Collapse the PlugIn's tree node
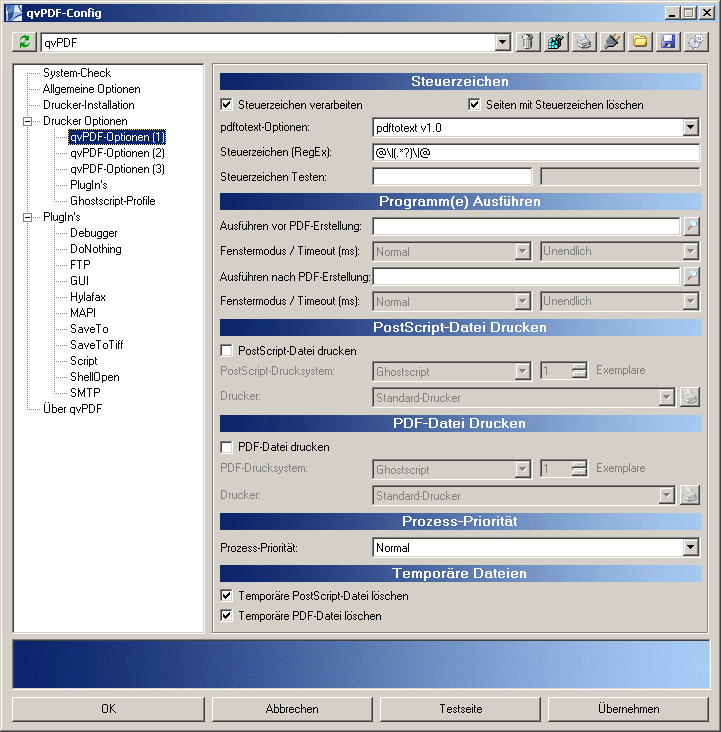Viewport: 721px width, 732px height. [28, 217]
